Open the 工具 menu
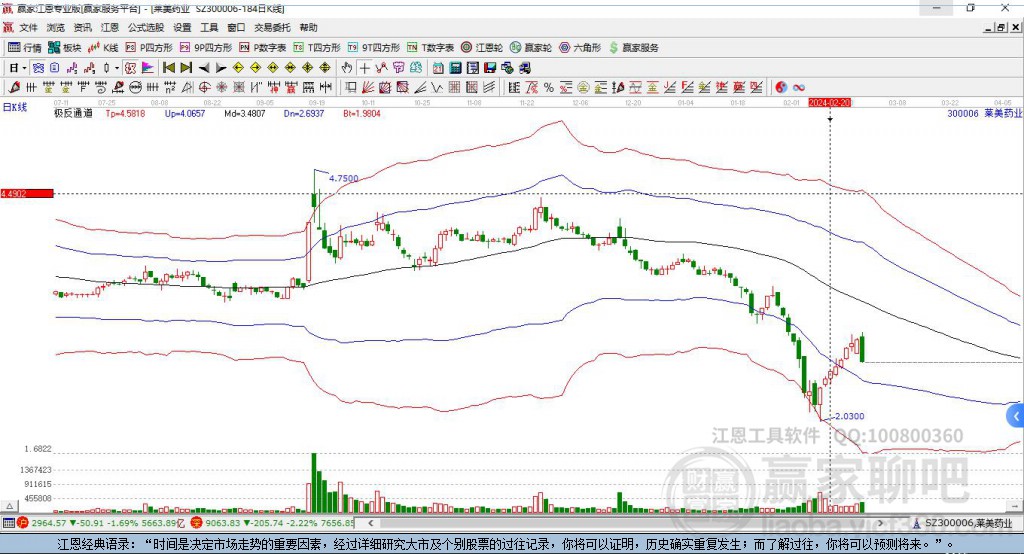The width and height of the screenshot is (1024, 554). 209,27
